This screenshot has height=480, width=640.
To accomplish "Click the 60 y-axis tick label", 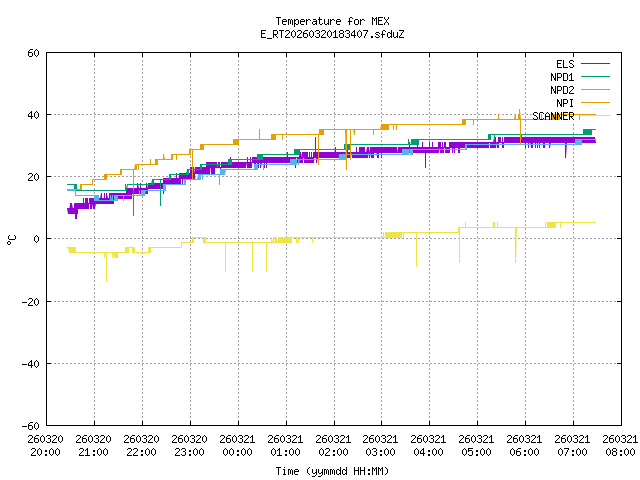I will coord(33,53).
